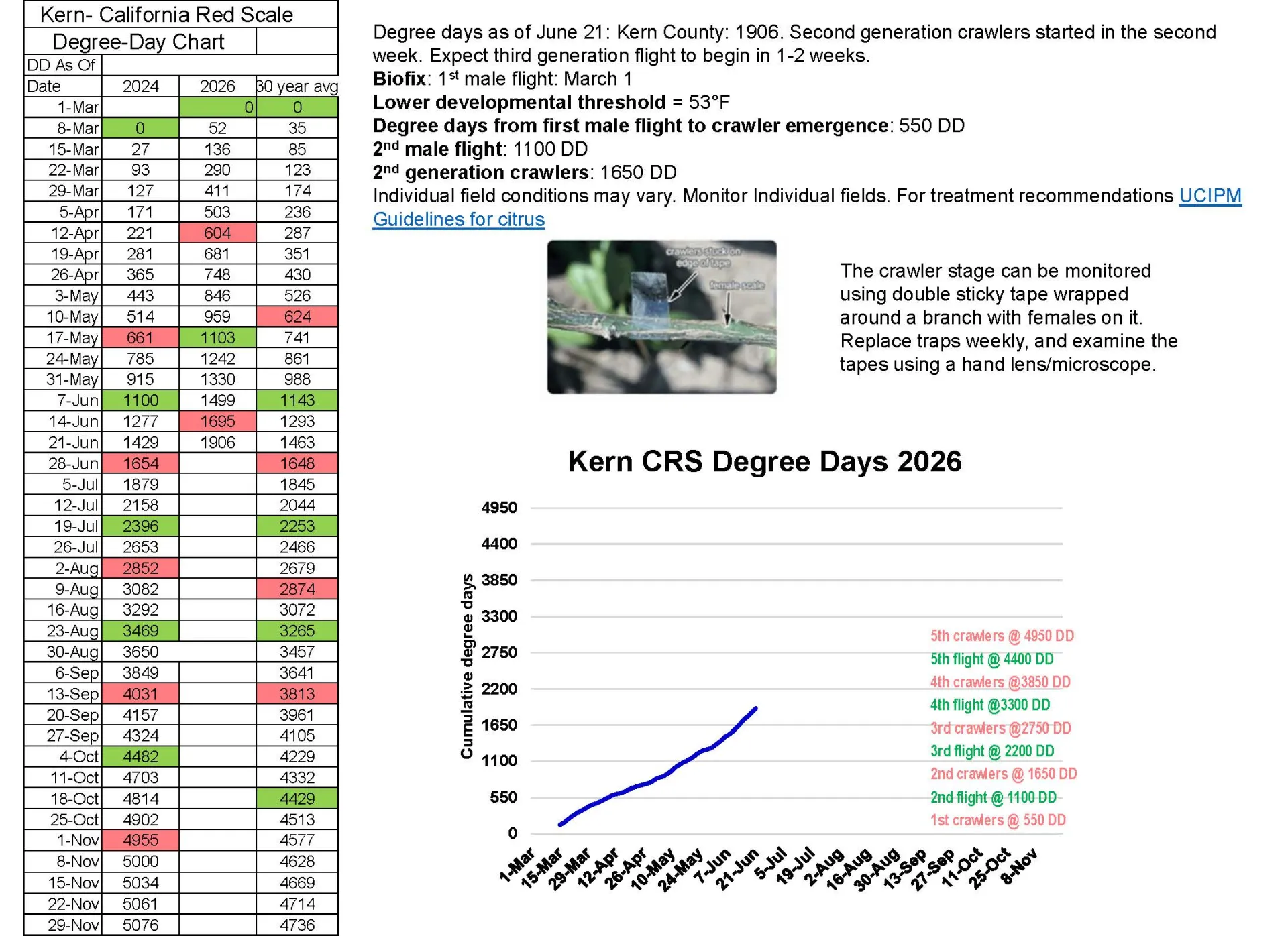Click the 'Degree-Day Chart' title cell
1288x936 pixels.
click(139, 41)
